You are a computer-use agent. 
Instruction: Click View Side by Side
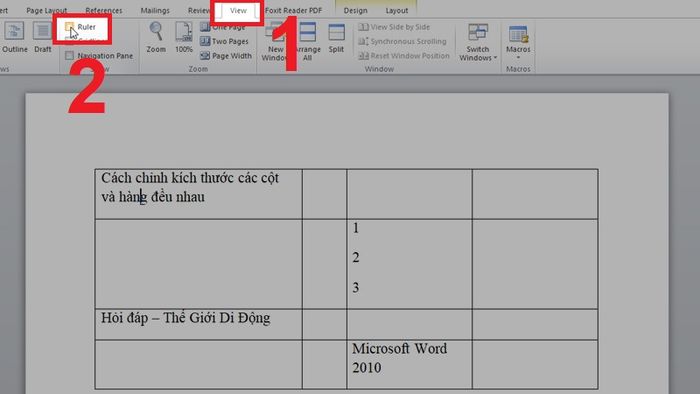pyautogui.click(x=394, y=27)
